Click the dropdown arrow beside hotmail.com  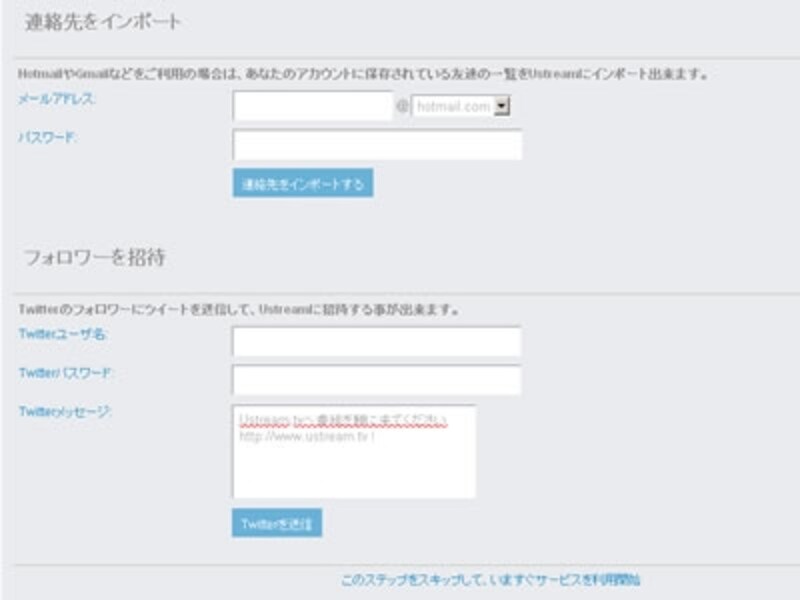(x=502, y=106)
